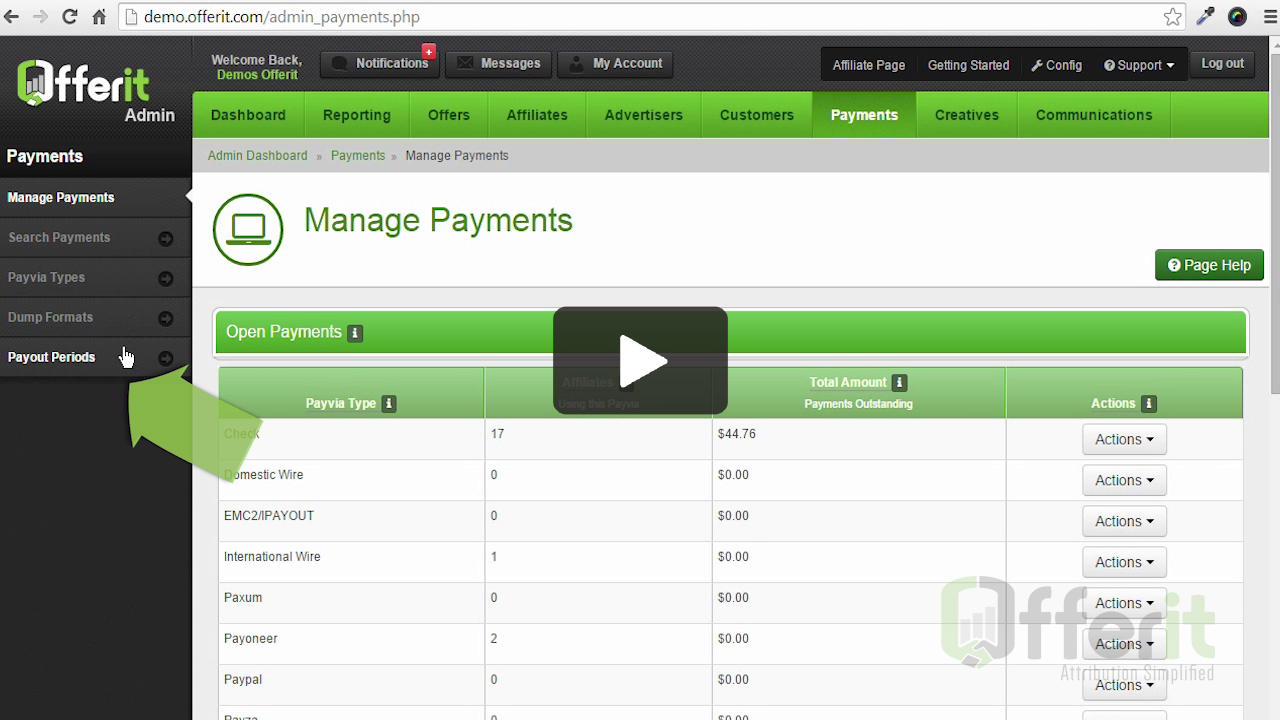Viewport: 1280px width, 720px height.
Task: Click round color extension icon
Action: [1237, 16]
